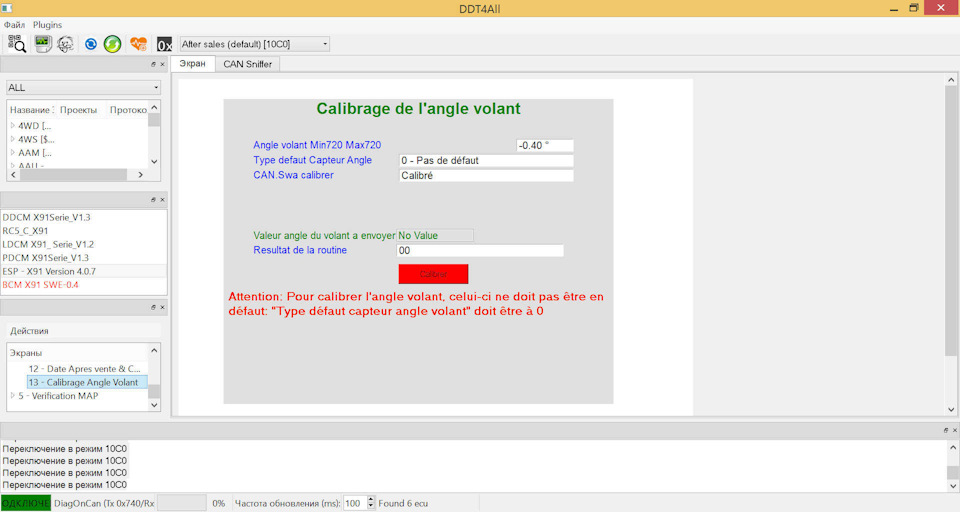Open the ALL filter combo box
This screenshot has width=960, height=512.
point(83,88)
